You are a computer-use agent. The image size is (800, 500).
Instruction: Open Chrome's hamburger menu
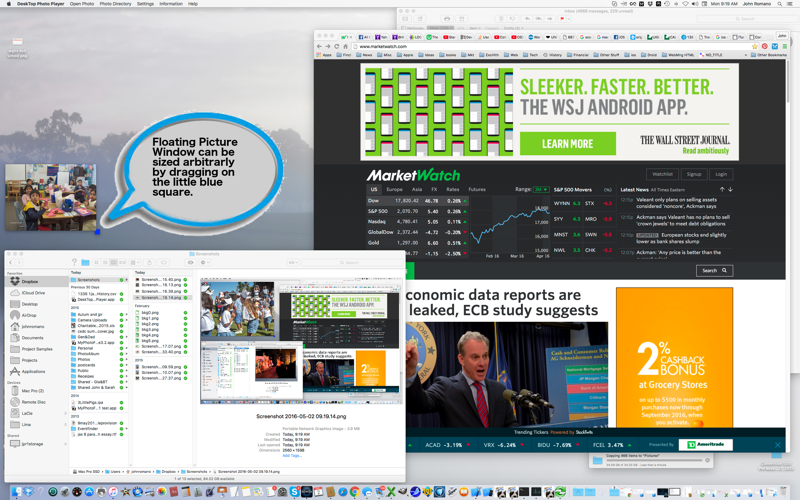click(x=785, y=46)
